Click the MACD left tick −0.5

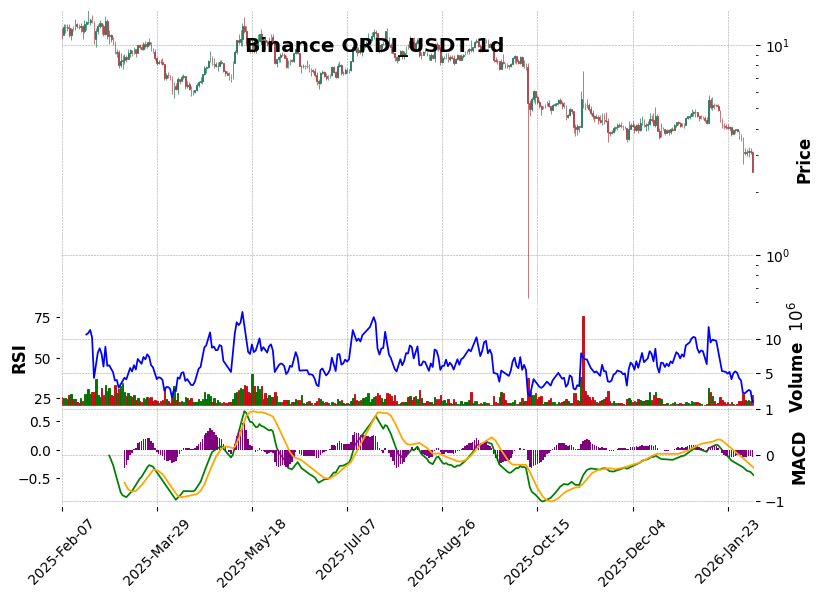[x=36, y=479]
